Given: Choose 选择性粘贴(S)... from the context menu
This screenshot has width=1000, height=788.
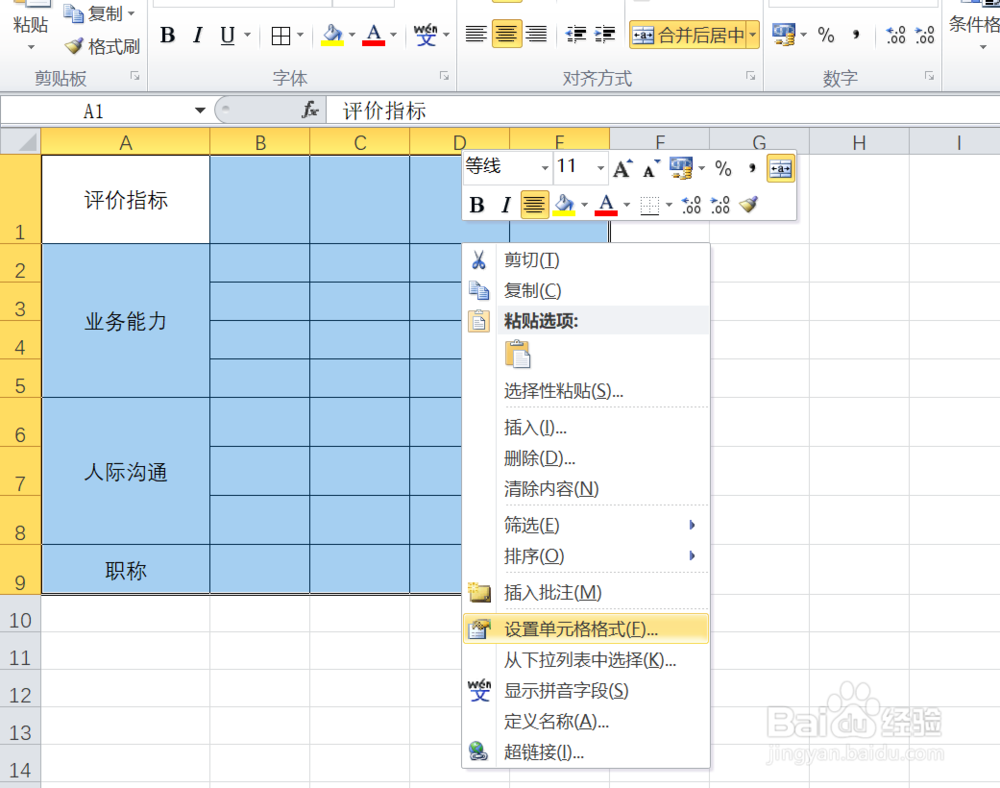Looking at the screenshot, I should tap(585, 390).
